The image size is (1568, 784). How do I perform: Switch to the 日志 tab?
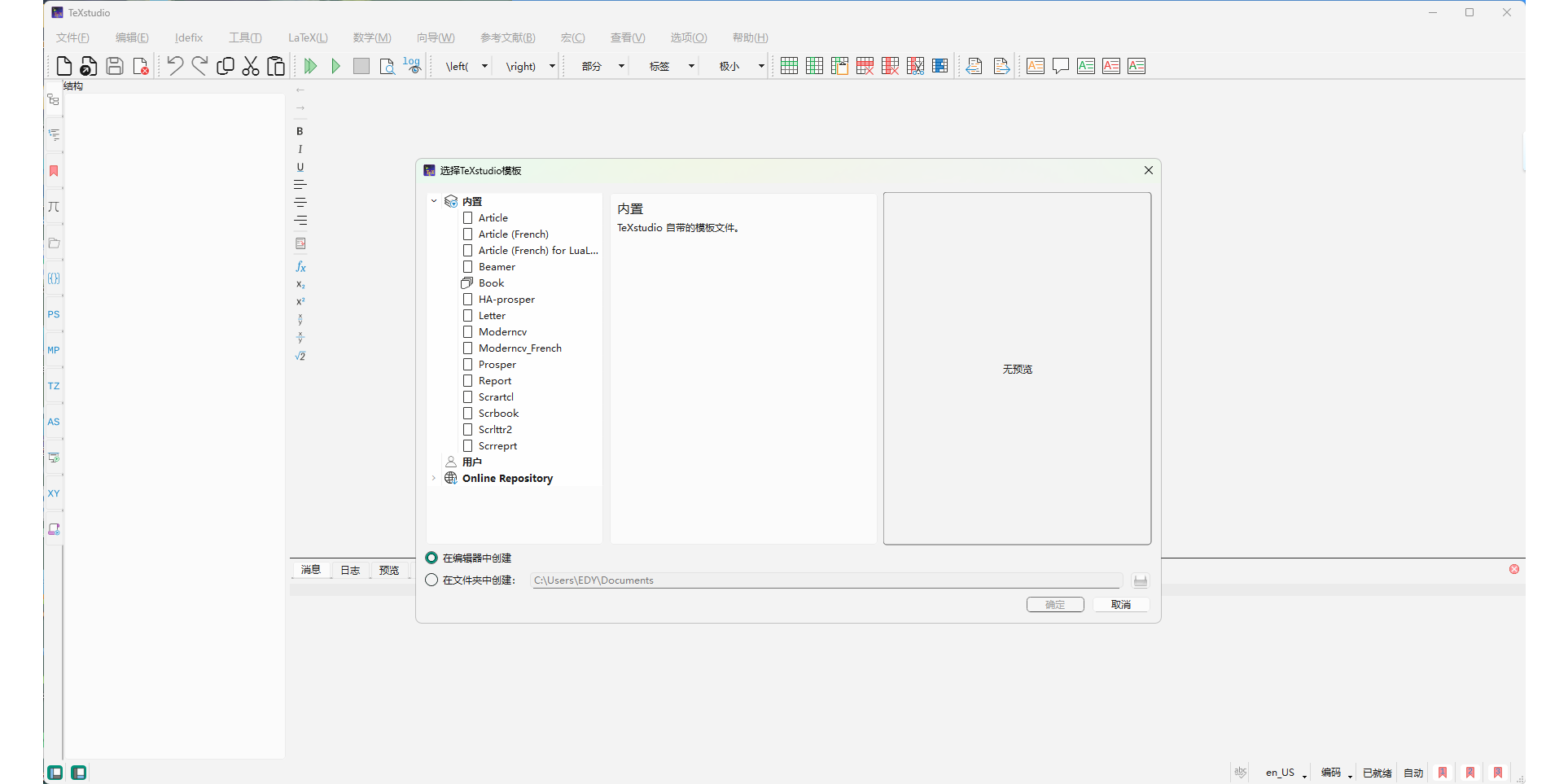point(350,570)
